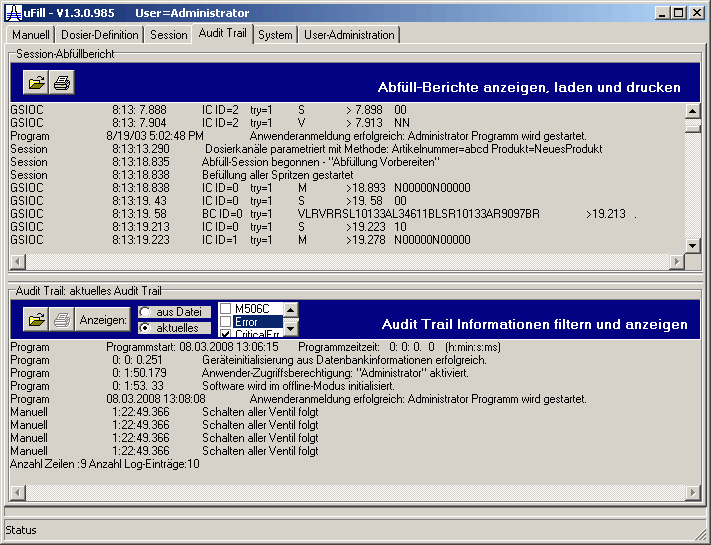Click right arrow of report horizontal scrollbar

[677, 261]
